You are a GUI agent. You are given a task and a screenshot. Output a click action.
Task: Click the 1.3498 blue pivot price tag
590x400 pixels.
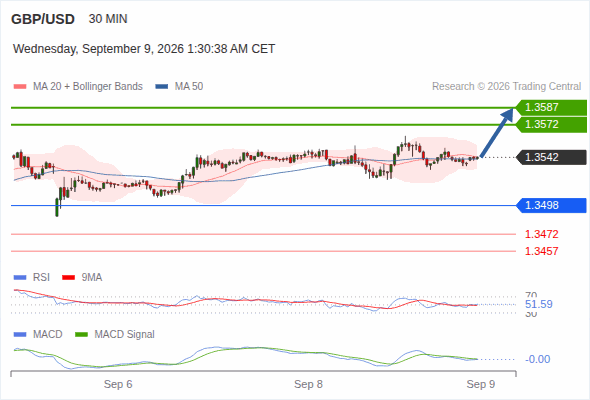pyautogui.click(x=551, y=205)
